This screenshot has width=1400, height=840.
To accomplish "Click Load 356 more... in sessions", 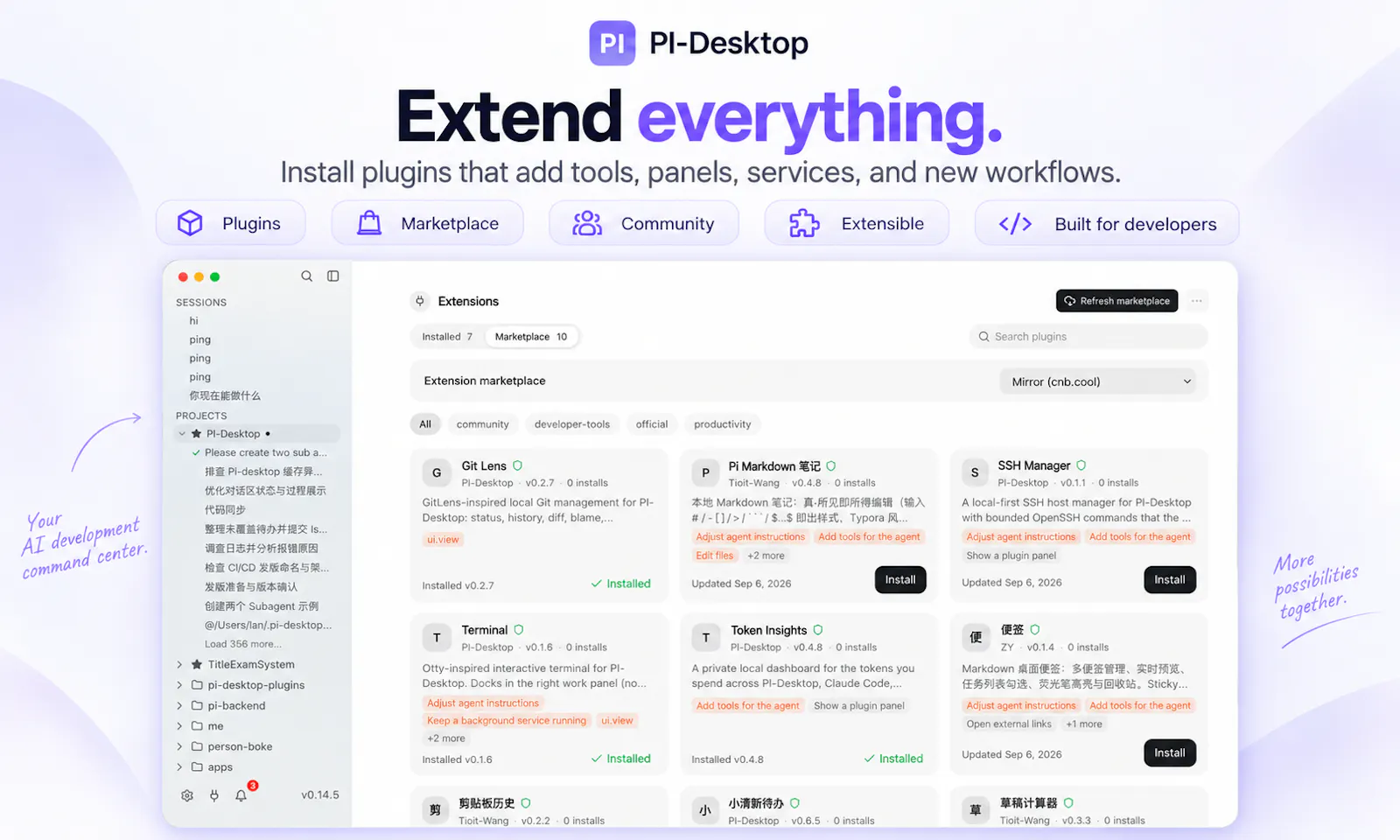I will coord(243,644).
